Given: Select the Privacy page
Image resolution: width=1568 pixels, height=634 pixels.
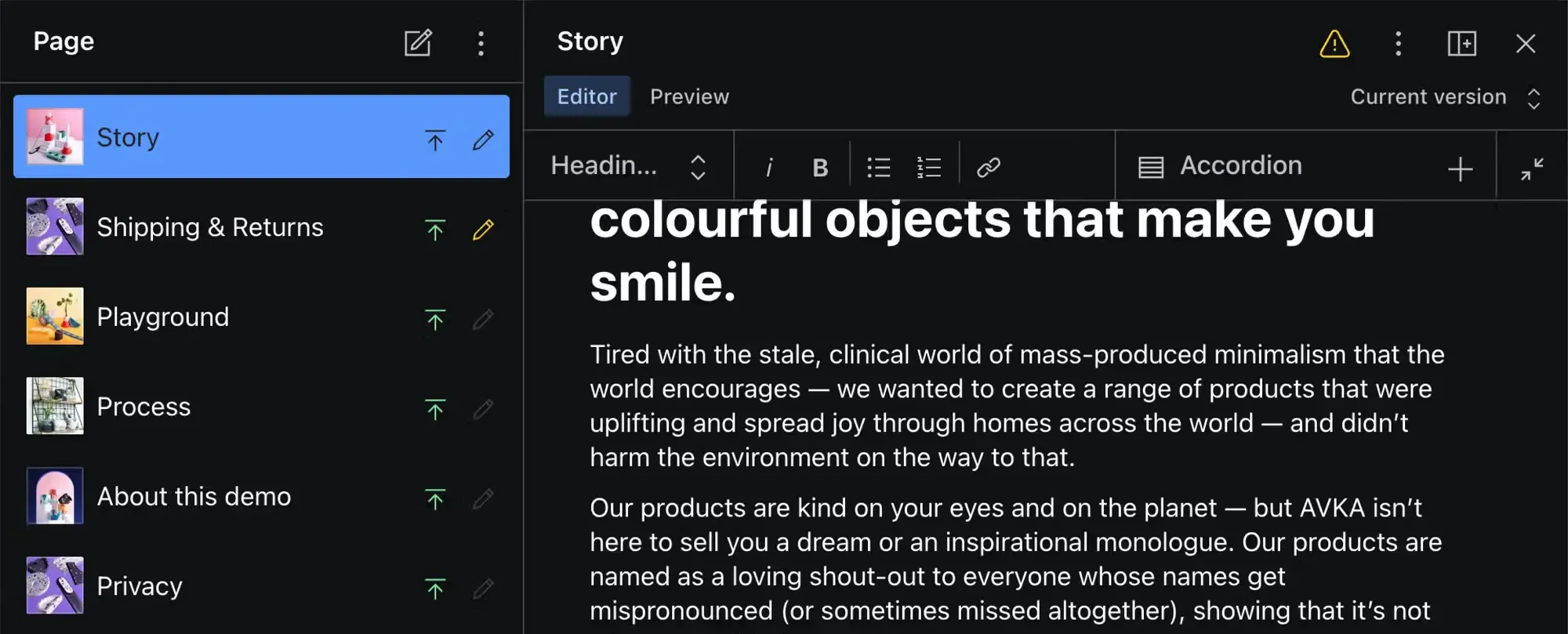Looking at the screenshot, I should (261, 585).
